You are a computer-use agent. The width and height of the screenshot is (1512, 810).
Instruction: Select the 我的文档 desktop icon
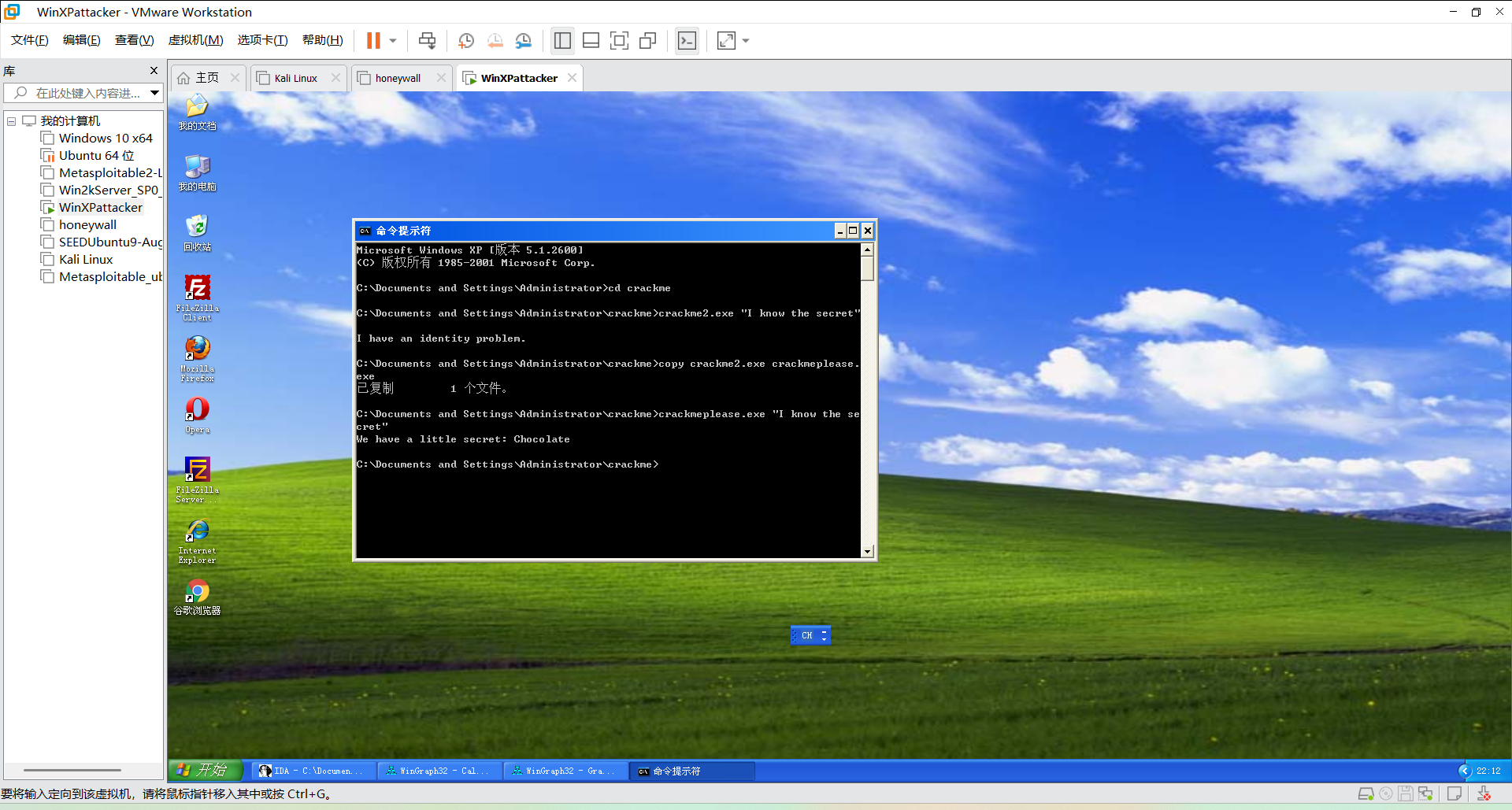point(197,112)
